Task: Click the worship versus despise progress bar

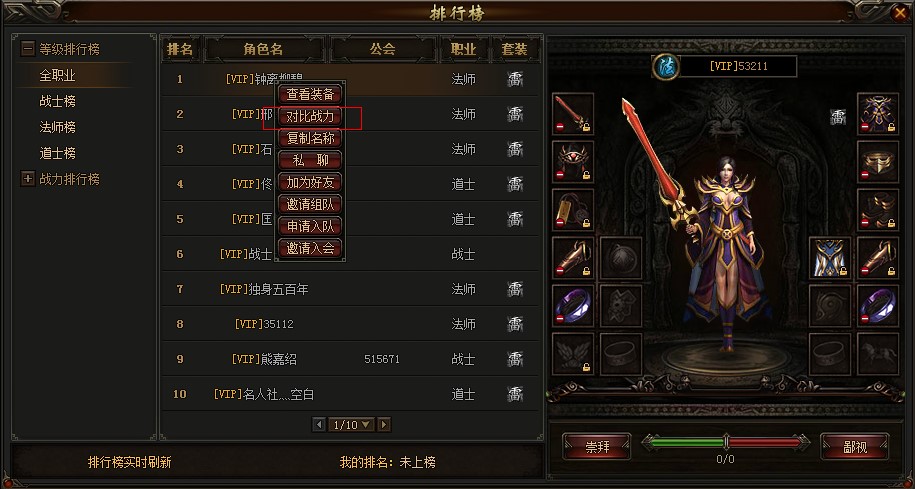Action: [725, 443]
